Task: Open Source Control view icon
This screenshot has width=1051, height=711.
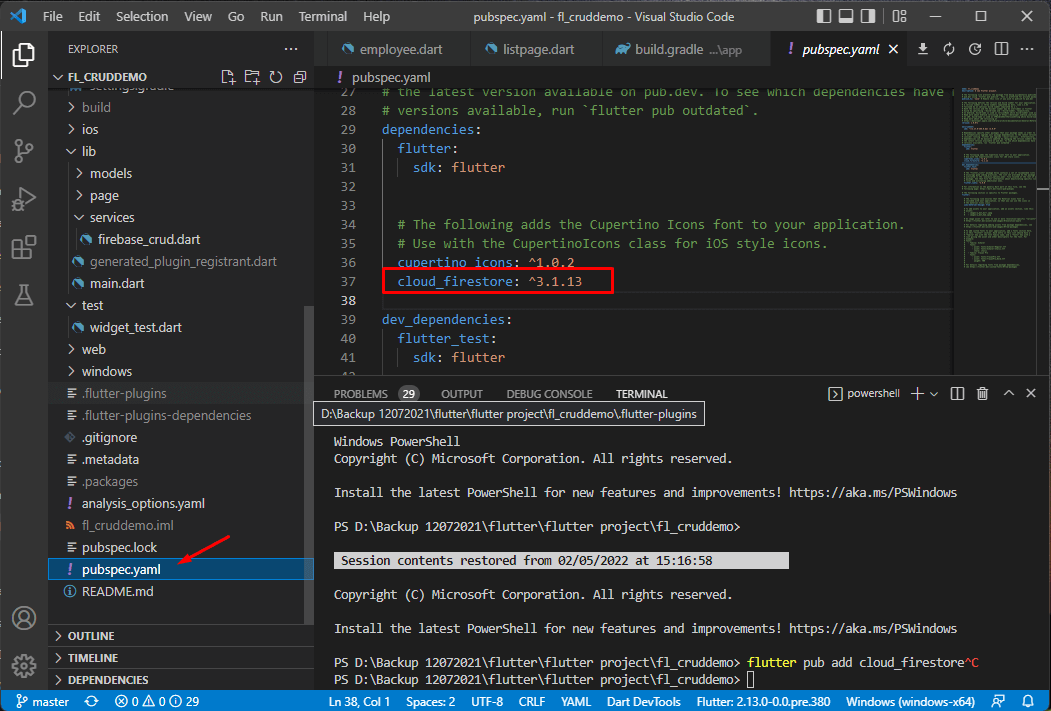Action: click(23, 151)
